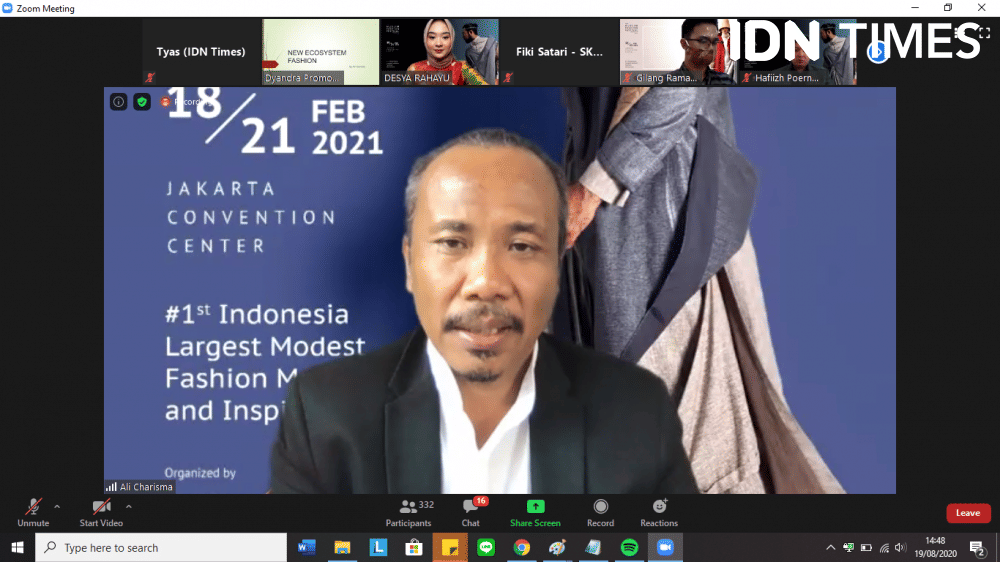Viewport: 1000px width, 562px height.
Task: Open Google Chrome from the taskbar
Action: click(x=521, y=548)
